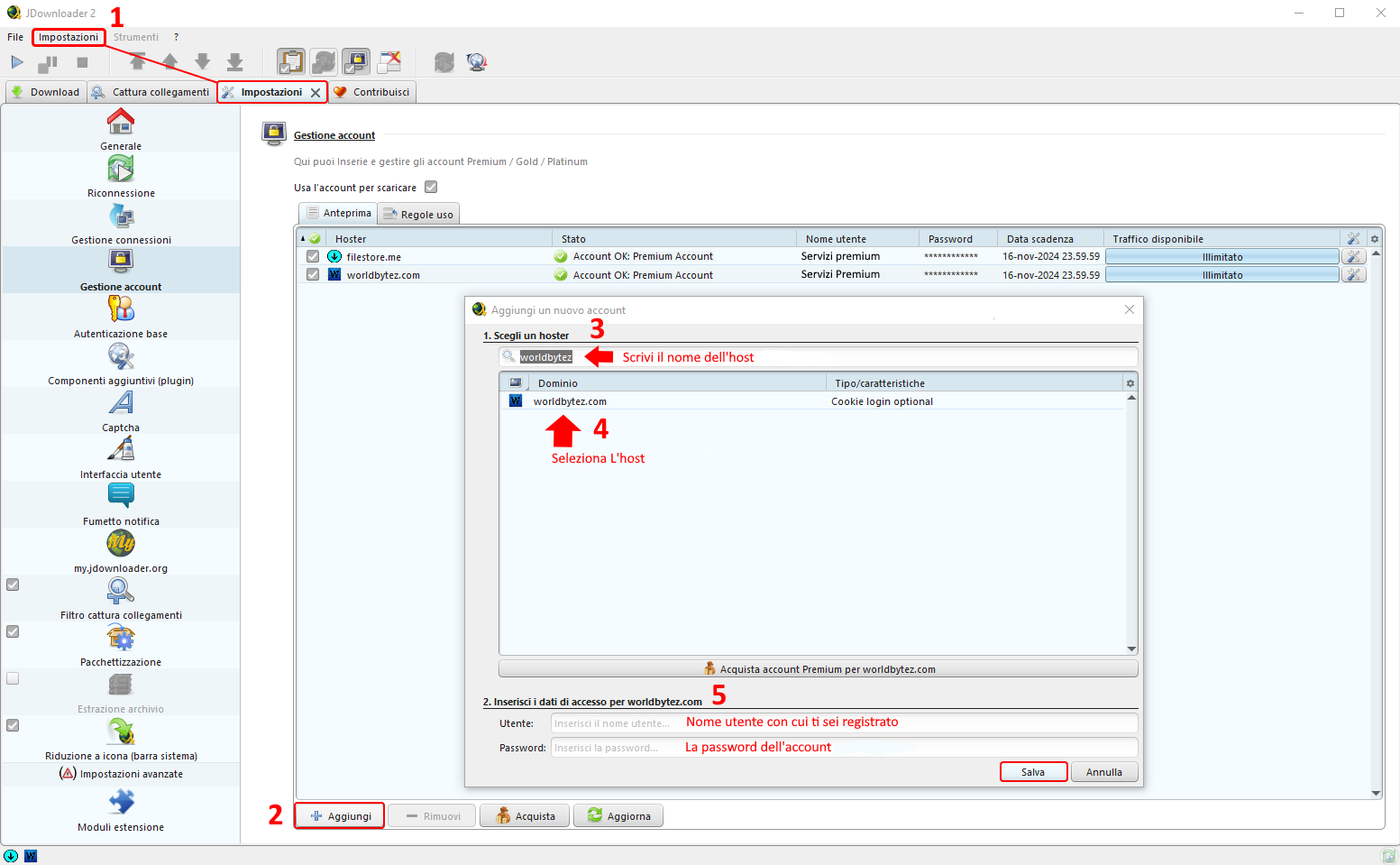Open Filtro cattura collegamenti section

121,598
